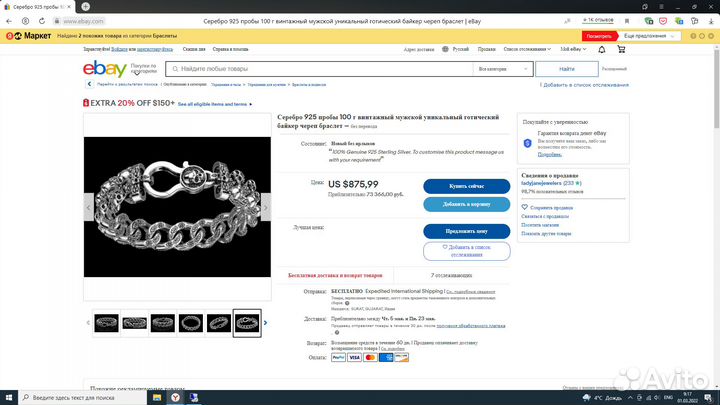Click 'Предложить цену' button
720x405 pixels.
pos(466,232)
